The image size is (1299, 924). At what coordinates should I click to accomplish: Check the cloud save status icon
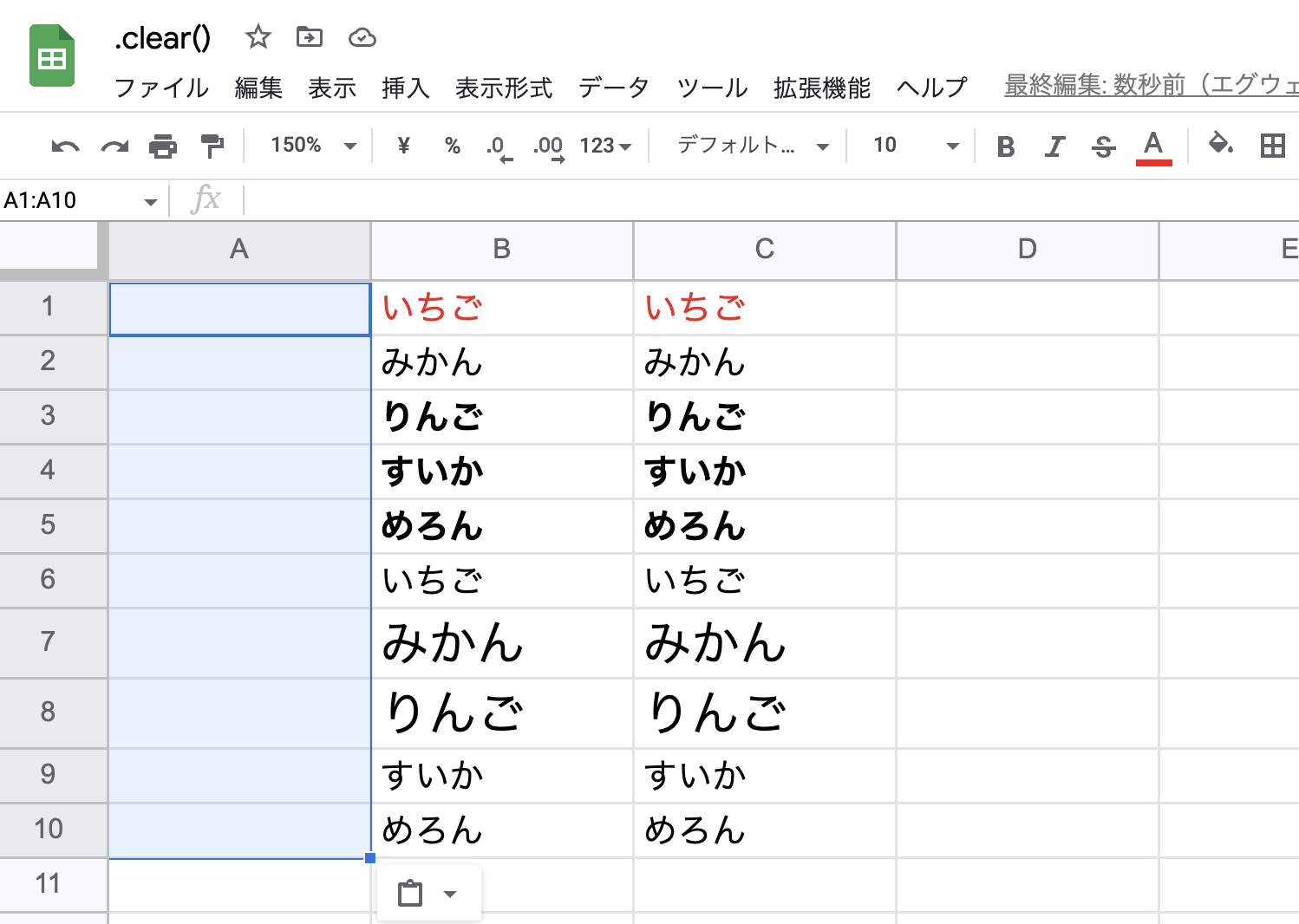tap(362, 37)
